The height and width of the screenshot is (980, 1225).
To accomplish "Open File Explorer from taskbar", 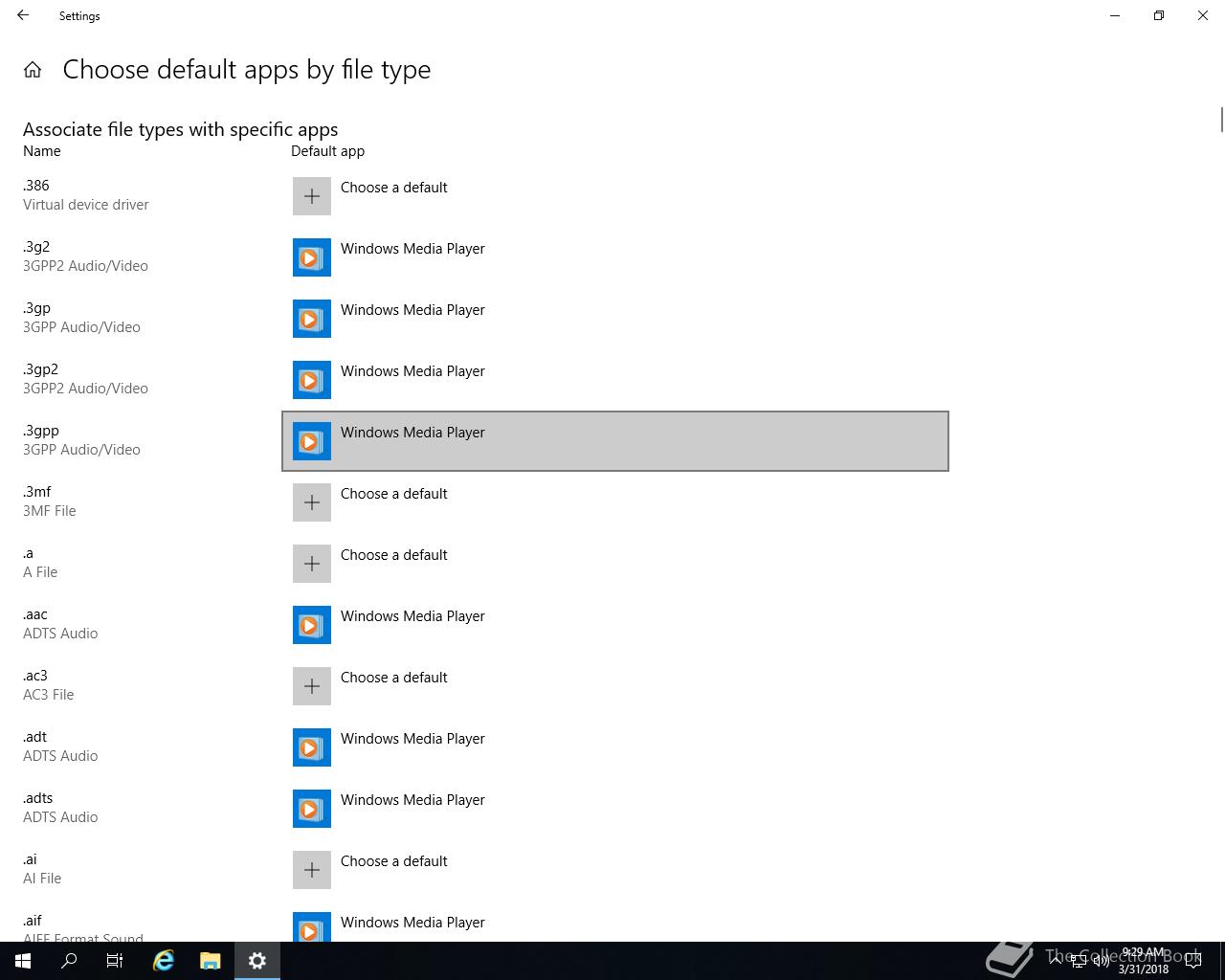I will [x=211, y=961].
